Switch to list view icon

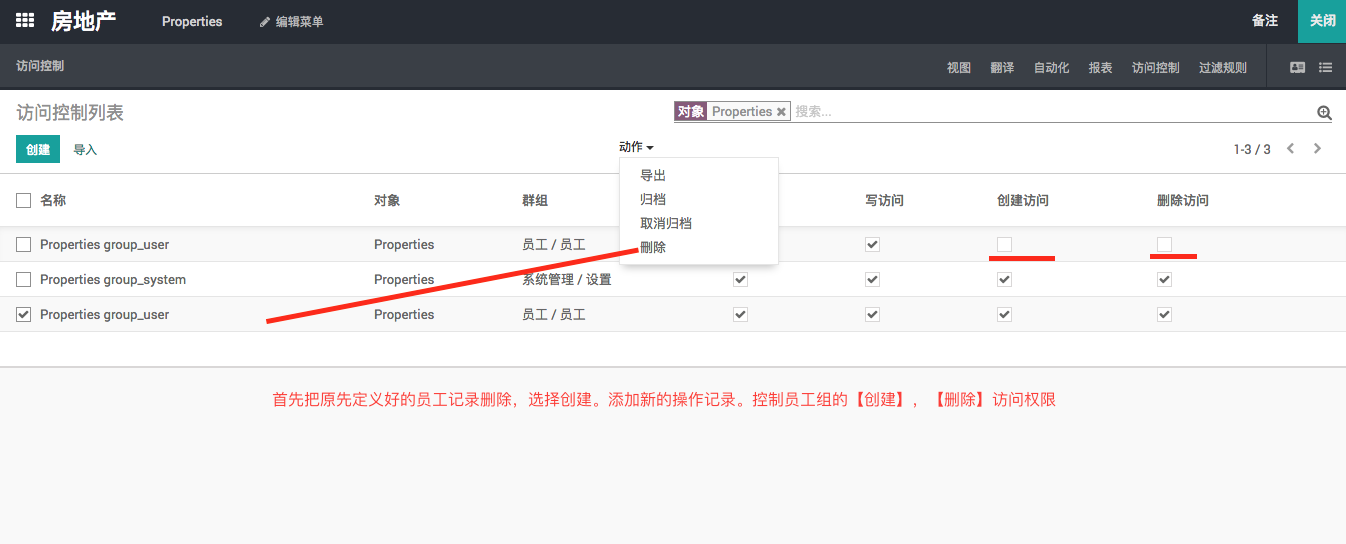pyautogui.click(x=1325, y=68)
